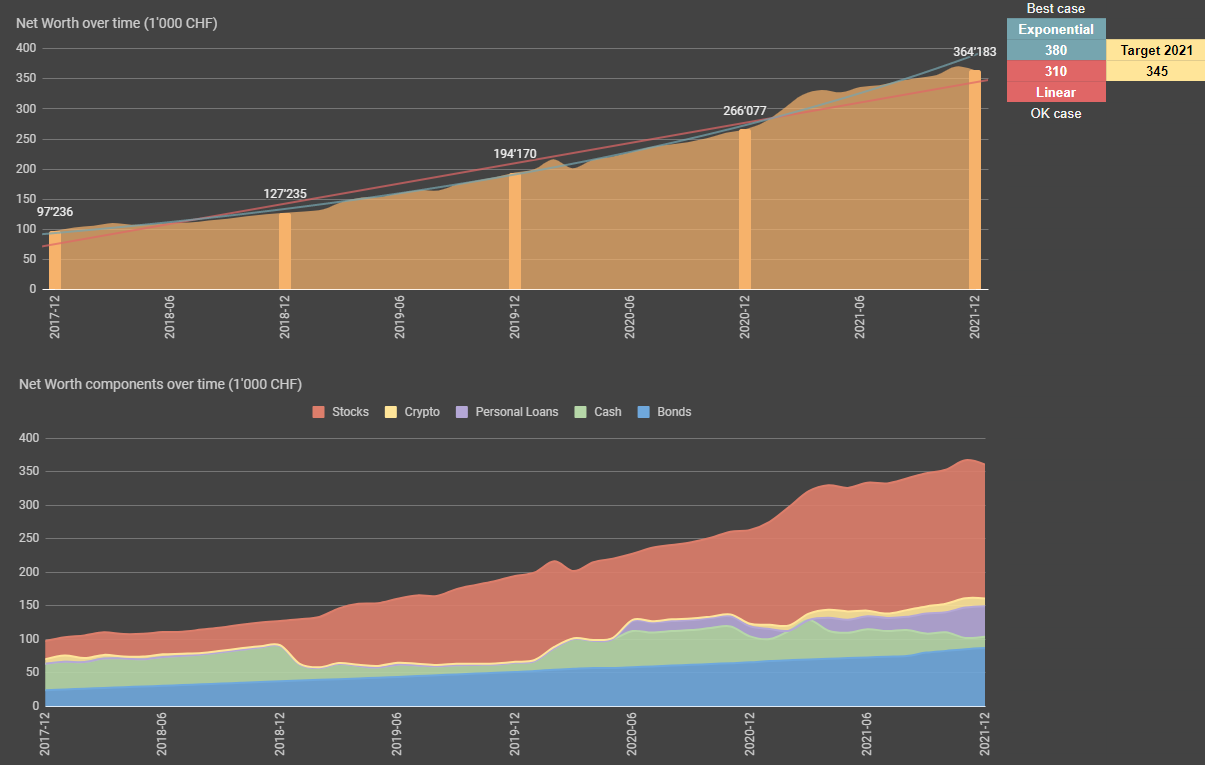The width and height of the screenshot is (1205, 765).
Task: Click the Linear label cell
Action: [x=1055, y=92]
